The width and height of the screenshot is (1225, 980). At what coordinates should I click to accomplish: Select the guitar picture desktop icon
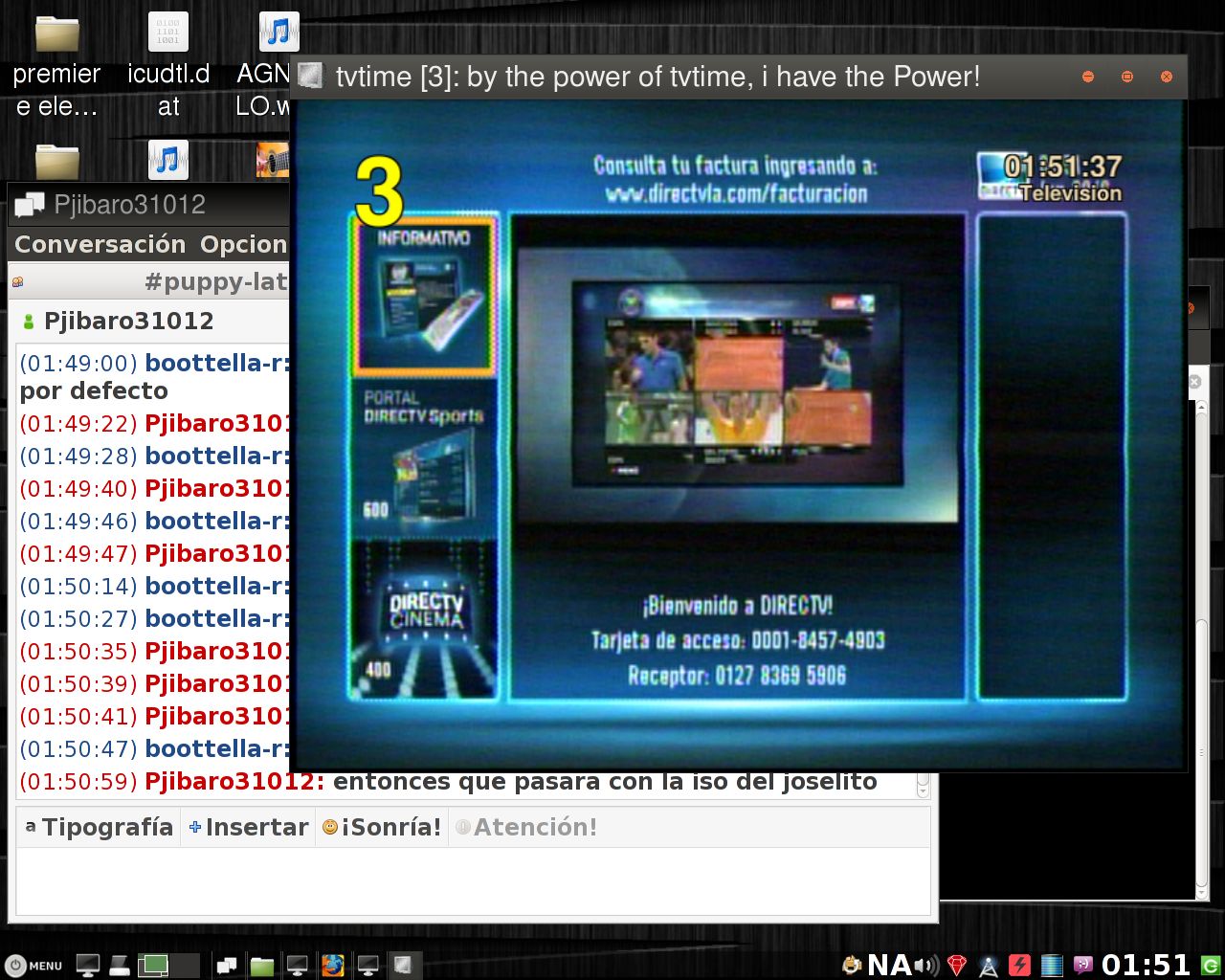click(x=272, y=160)
